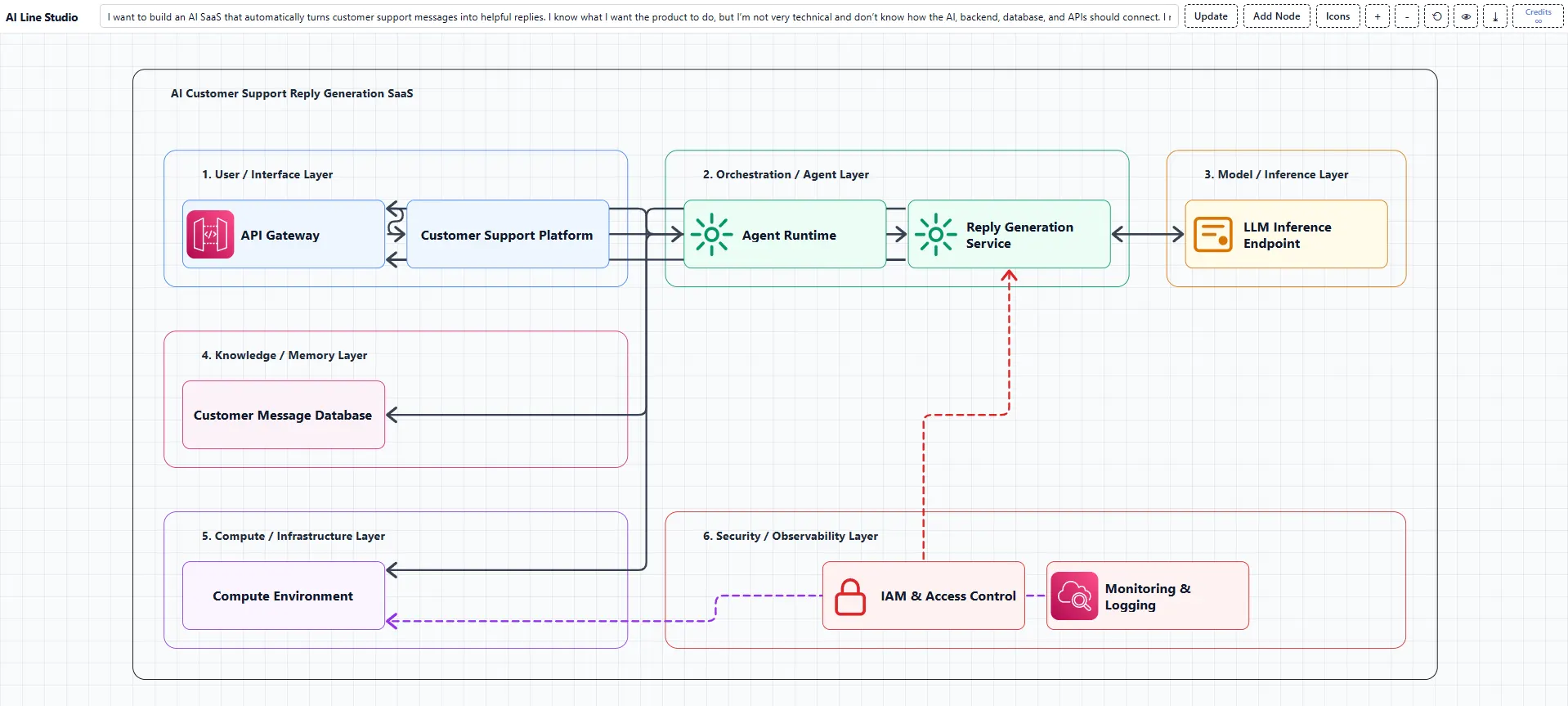Select the Compute Environment node
This screenshot has height=706, width=1568.
coord(283,596)
